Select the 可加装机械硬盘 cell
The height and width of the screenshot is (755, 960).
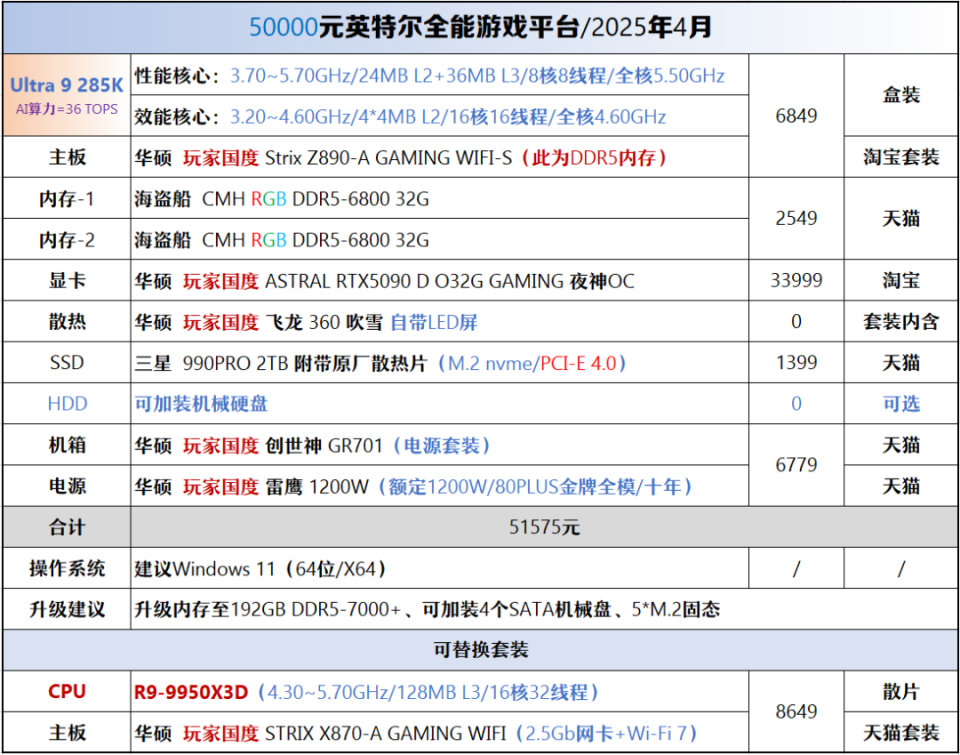(x=440, y=404)
